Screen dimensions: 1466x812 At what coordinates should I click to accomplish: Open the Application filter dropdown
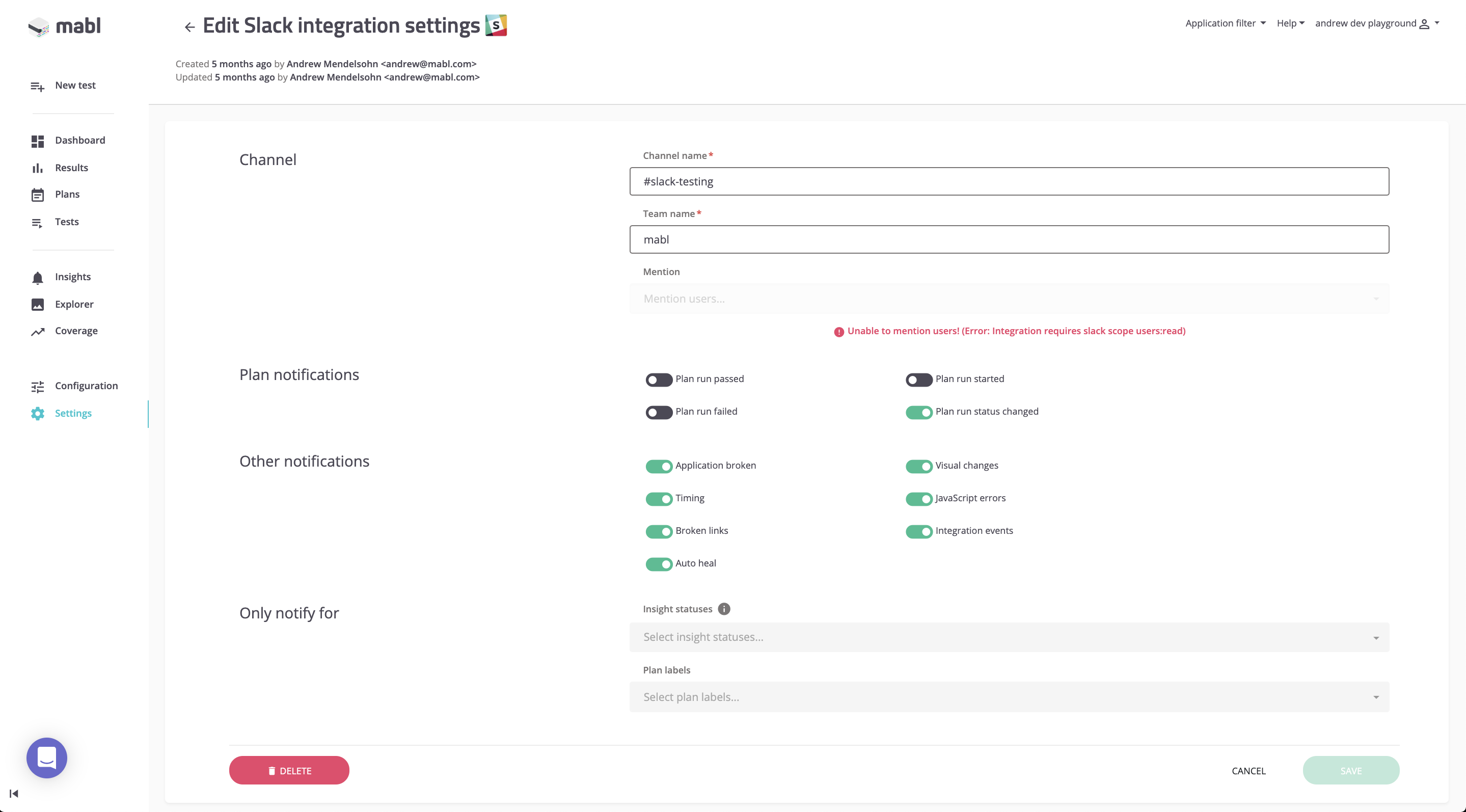point(1225,23)
